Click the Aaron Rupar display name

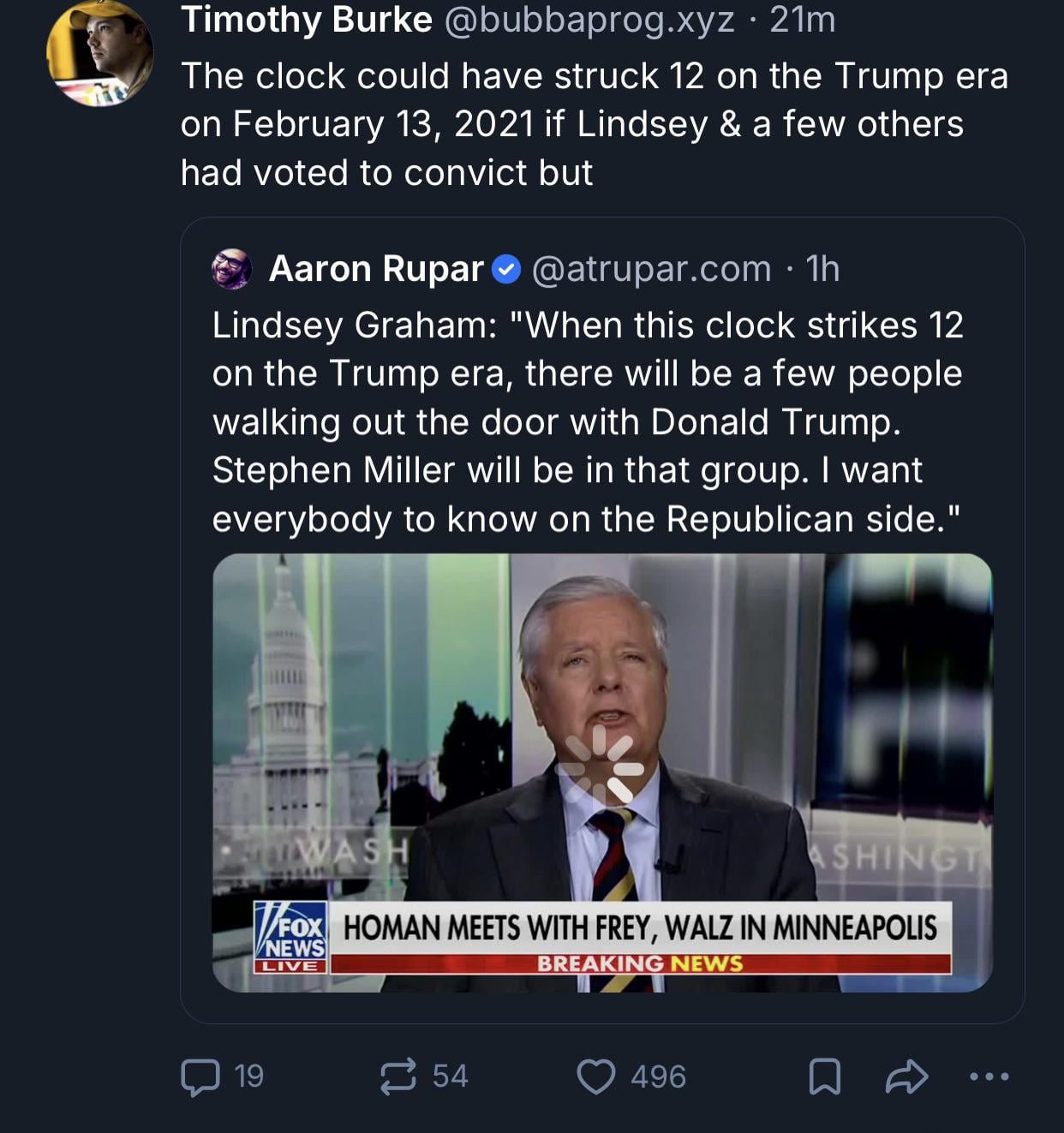point(376,269)
